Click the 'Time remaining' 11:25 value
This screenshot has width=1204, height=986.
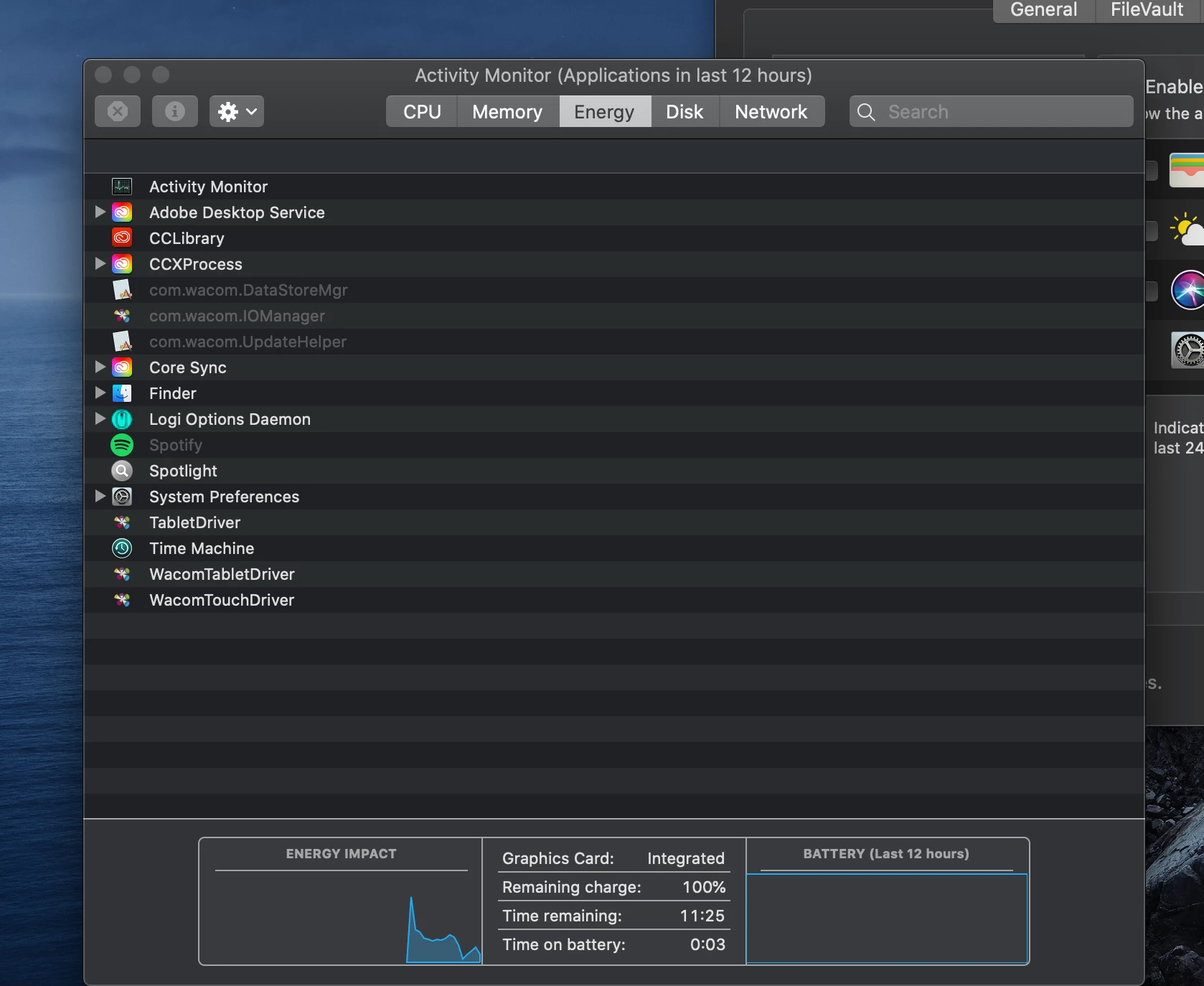[x=702, y=916]
